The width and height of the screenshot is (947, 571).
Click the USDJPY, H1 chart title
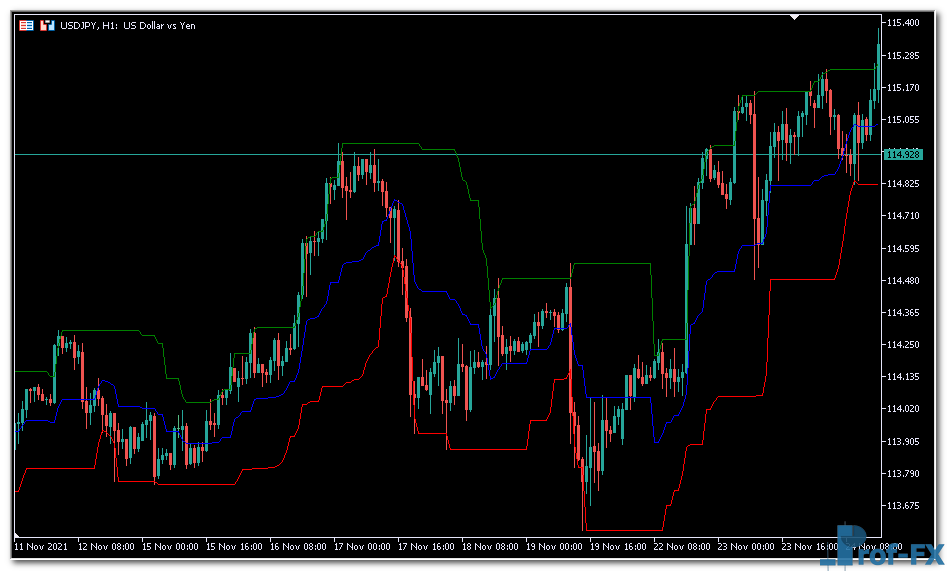click(x=130, y=25)
